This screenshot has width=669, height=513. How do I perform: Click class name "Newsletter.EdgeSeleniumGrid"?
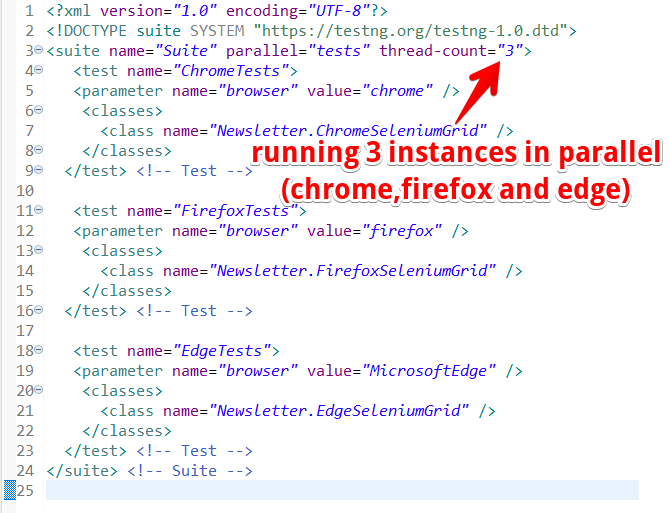pos(339,411)
